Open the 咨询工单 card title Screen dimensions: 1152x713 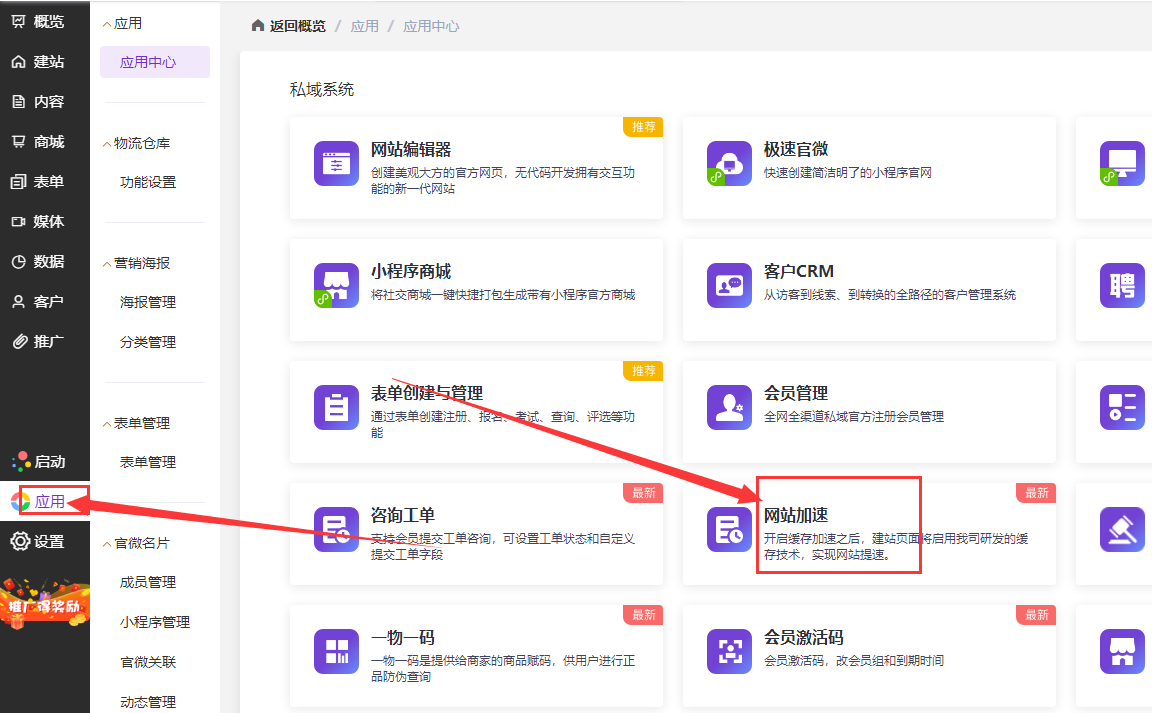[403, 515]
